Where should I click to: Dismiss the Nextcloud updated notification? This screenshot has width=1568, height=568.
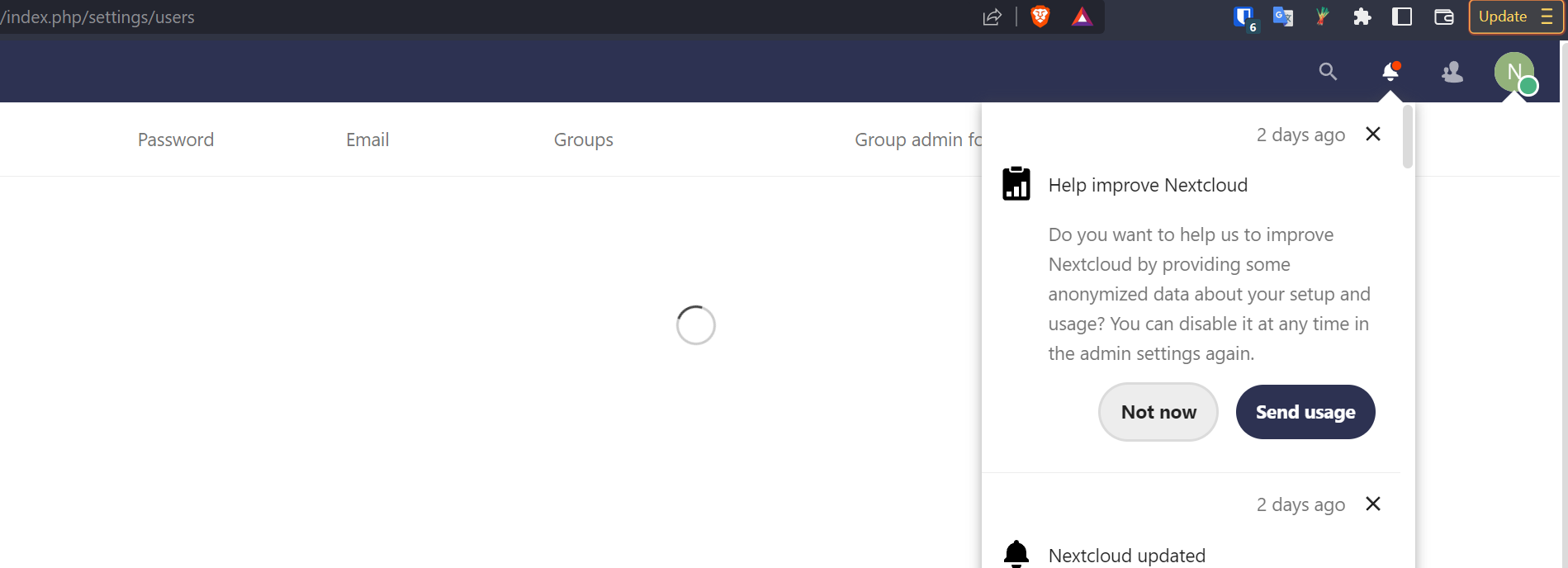coord(1373,504)
